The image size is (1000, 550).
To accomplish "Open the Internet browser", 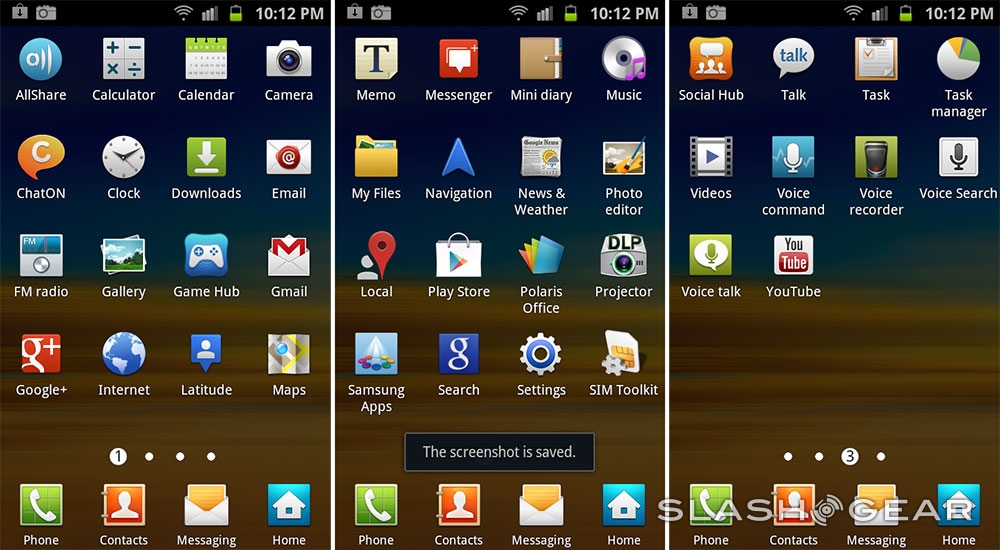I will pyautogui.click(x=124, y=353).
